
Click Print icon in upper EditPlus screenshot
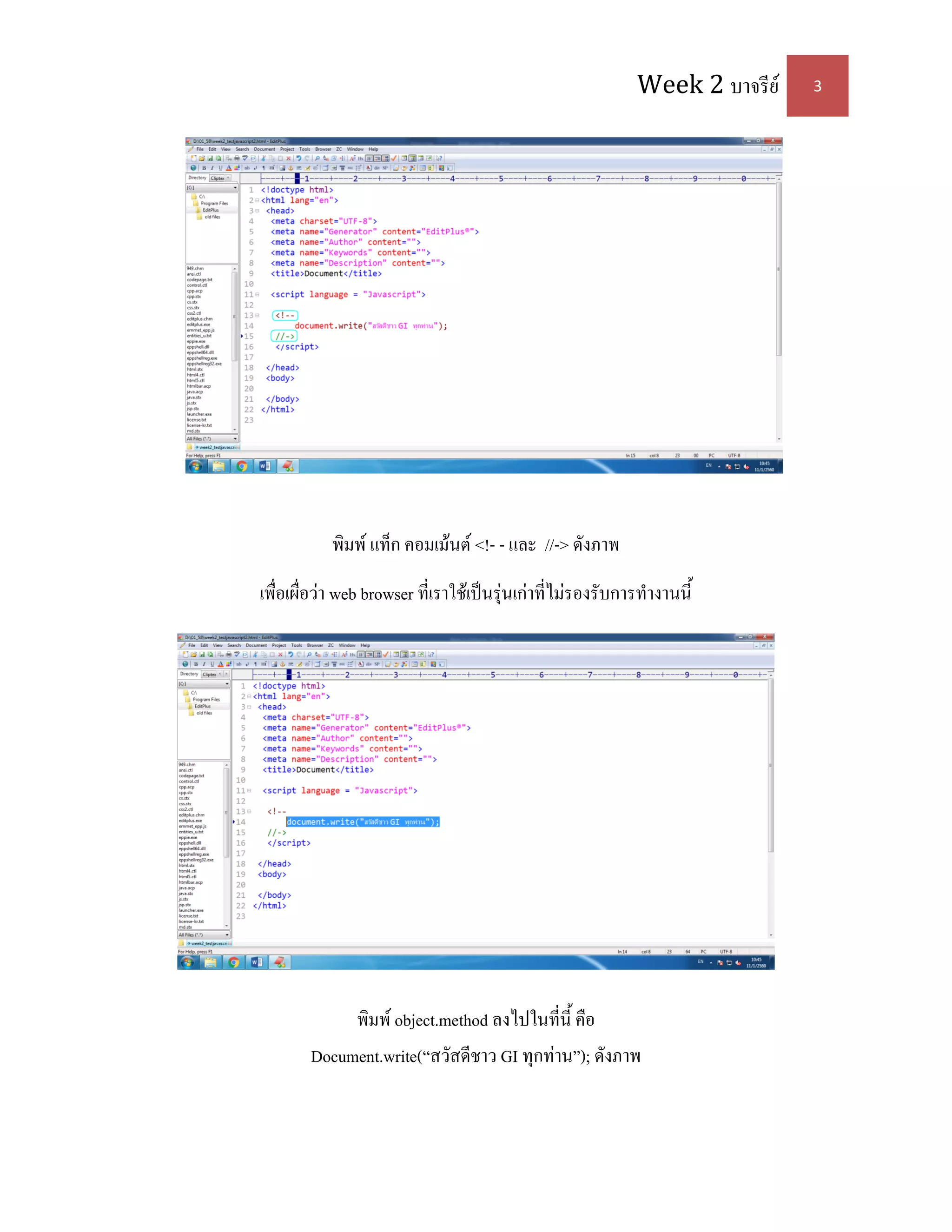click(238, 159)
